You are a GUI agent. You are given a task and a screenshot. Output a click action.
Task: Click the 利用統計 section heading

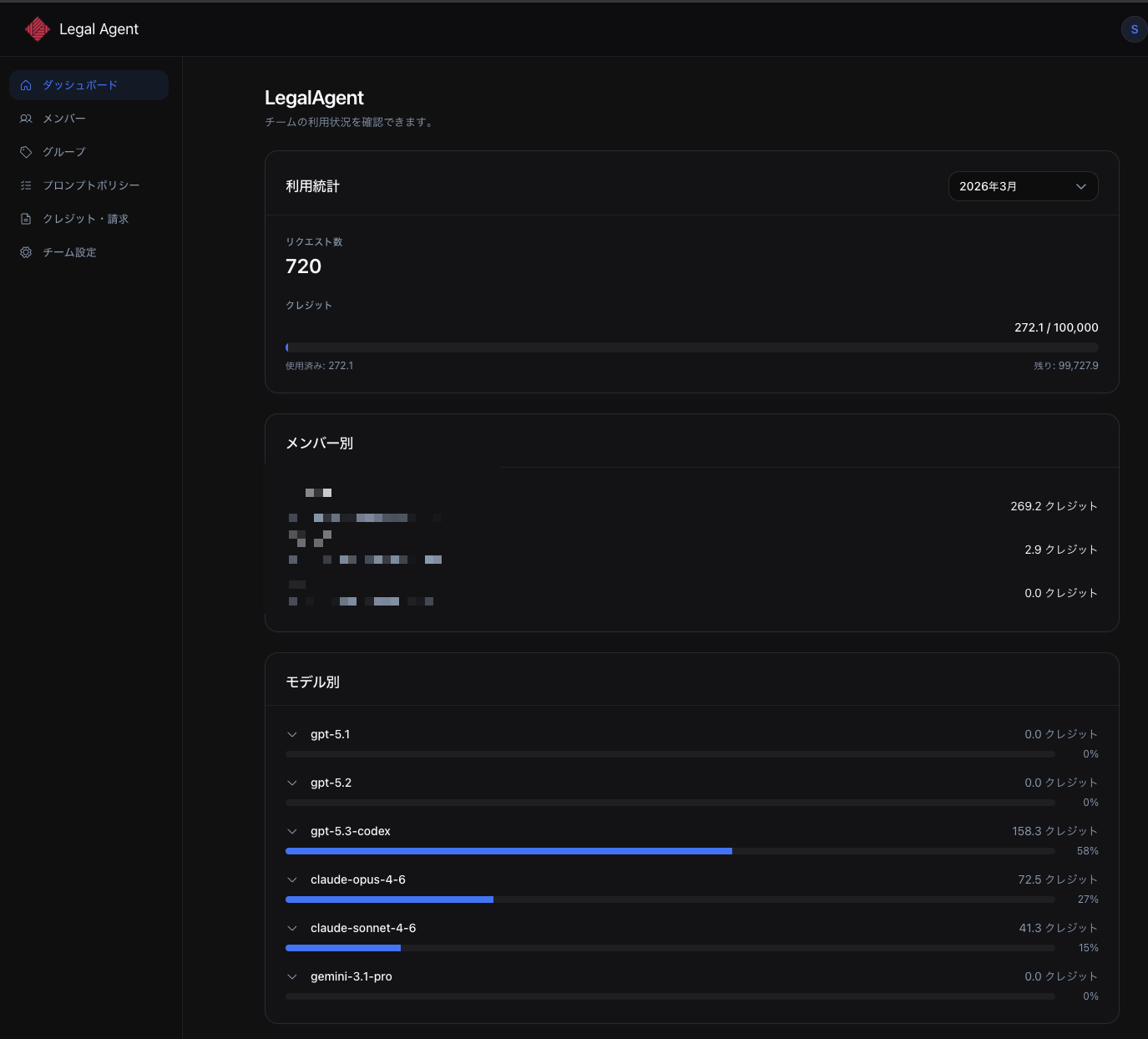(312, 186)
